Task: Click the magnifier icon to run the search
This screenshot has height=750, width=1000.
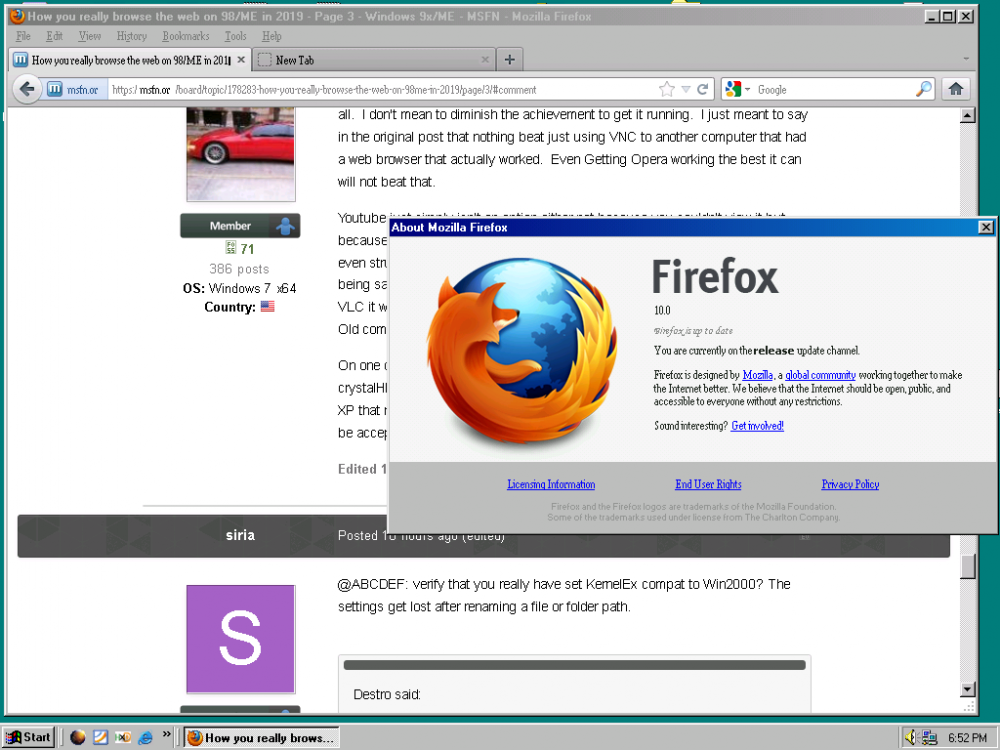Action: point(922,89)
